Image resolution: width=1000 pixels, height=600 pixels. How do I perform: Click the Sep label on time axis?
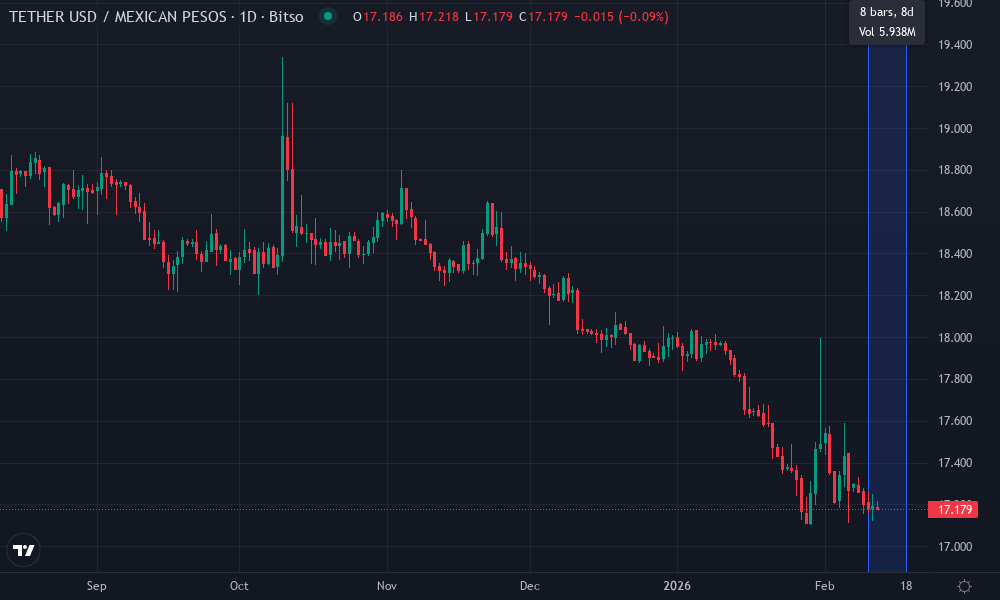[96, 587]
